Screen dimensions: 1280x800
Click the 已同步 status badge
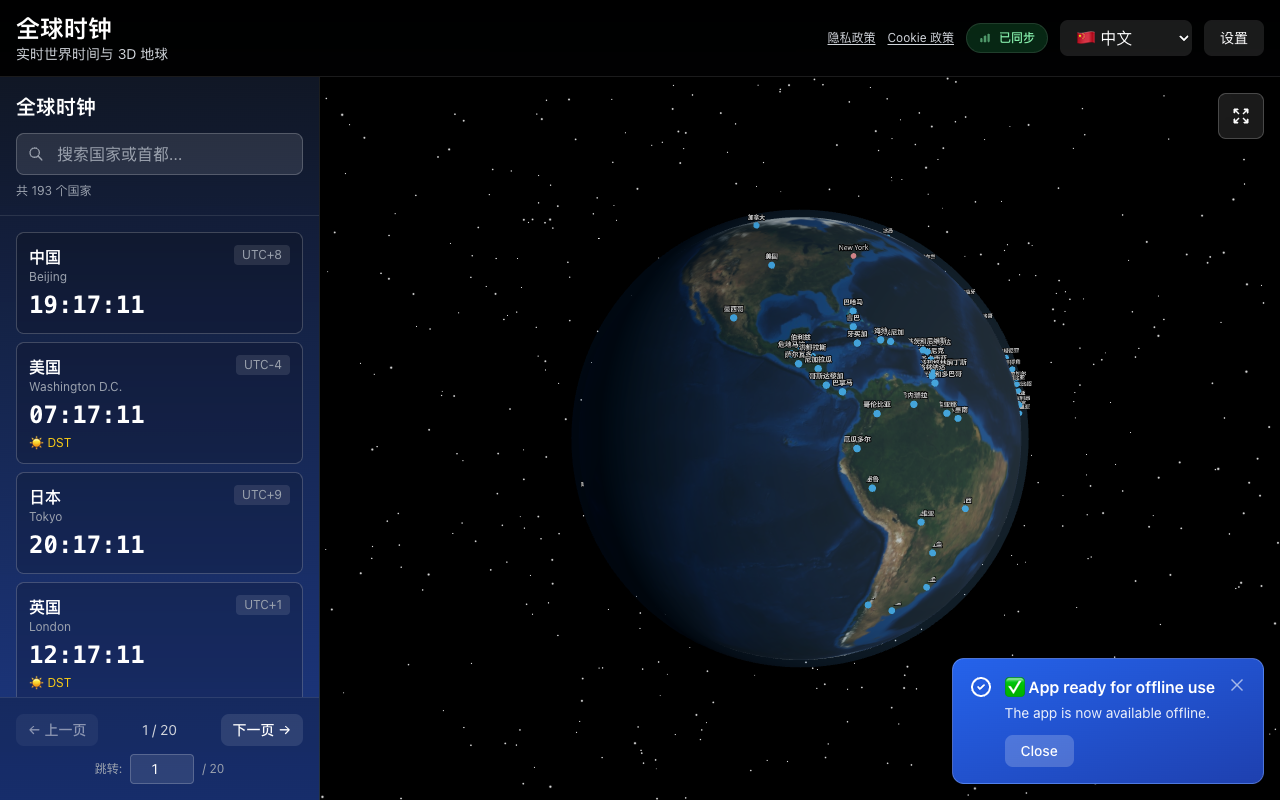(1007, 38)
